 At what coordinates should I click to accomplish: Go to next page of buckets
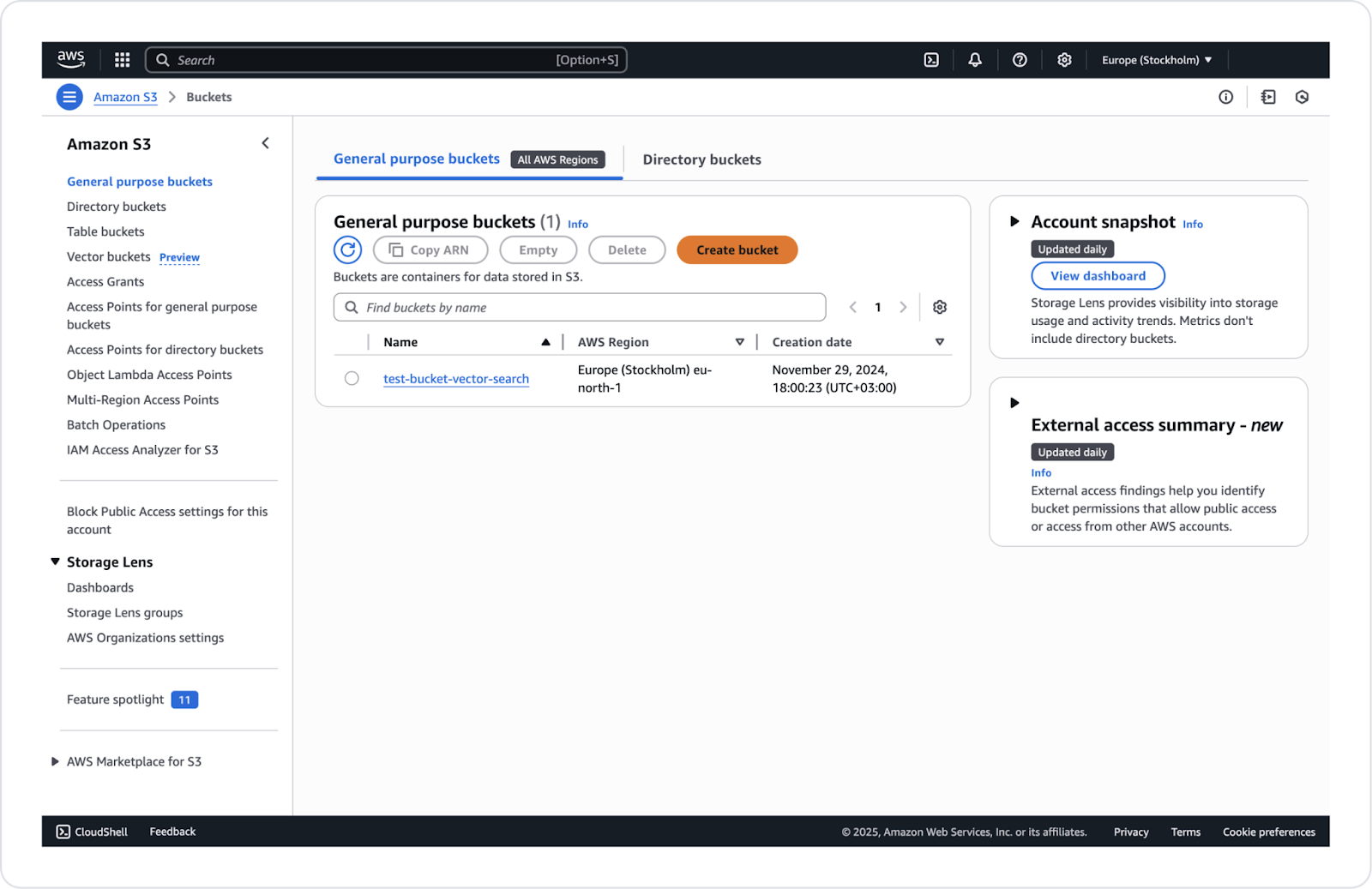pyautogui.click(x=903, y=307)
